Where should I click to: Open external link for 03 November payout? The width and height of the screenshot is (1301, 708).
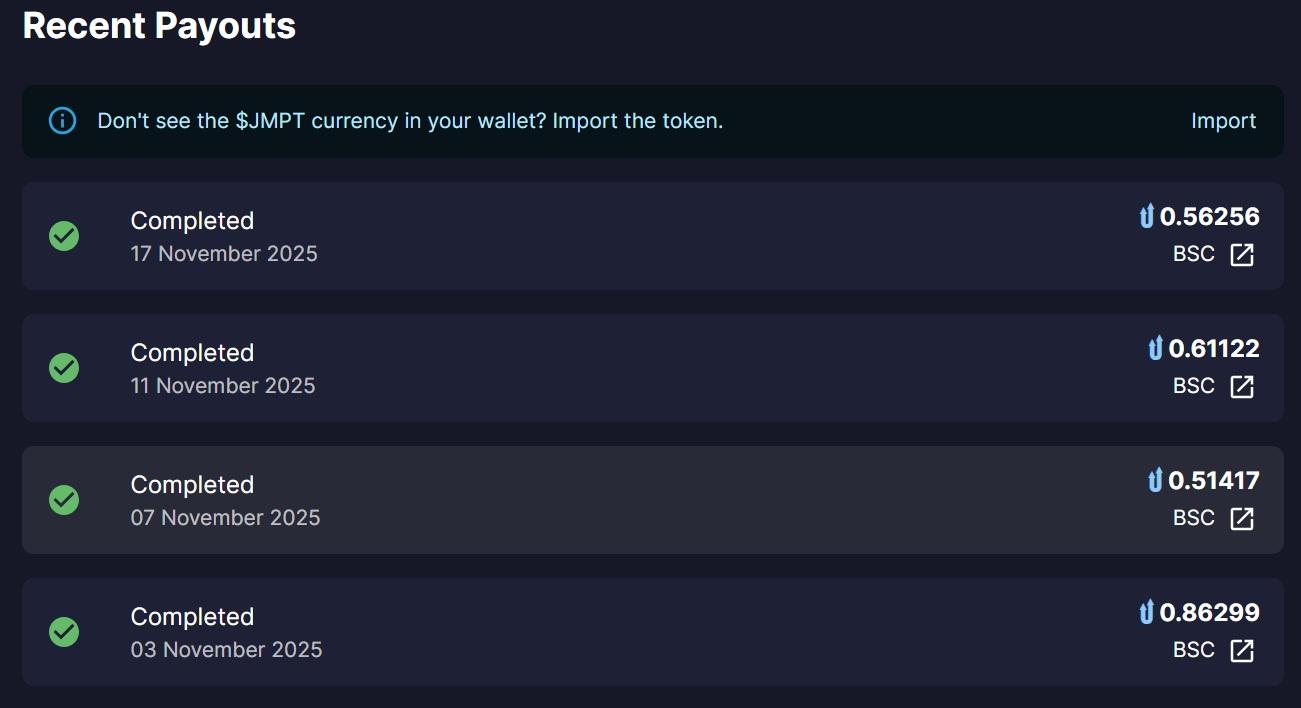pos(1241,651)
